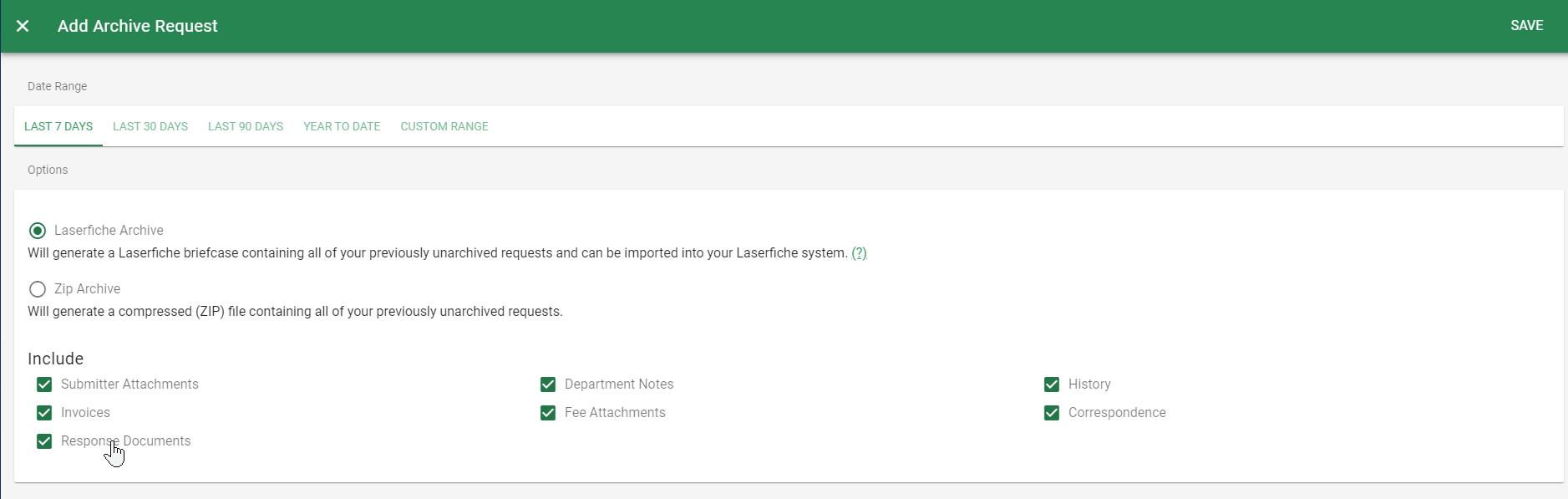Toggle the Correspondence checkbox
This screenshot has height=499, width=1568.
[1052, 413]
